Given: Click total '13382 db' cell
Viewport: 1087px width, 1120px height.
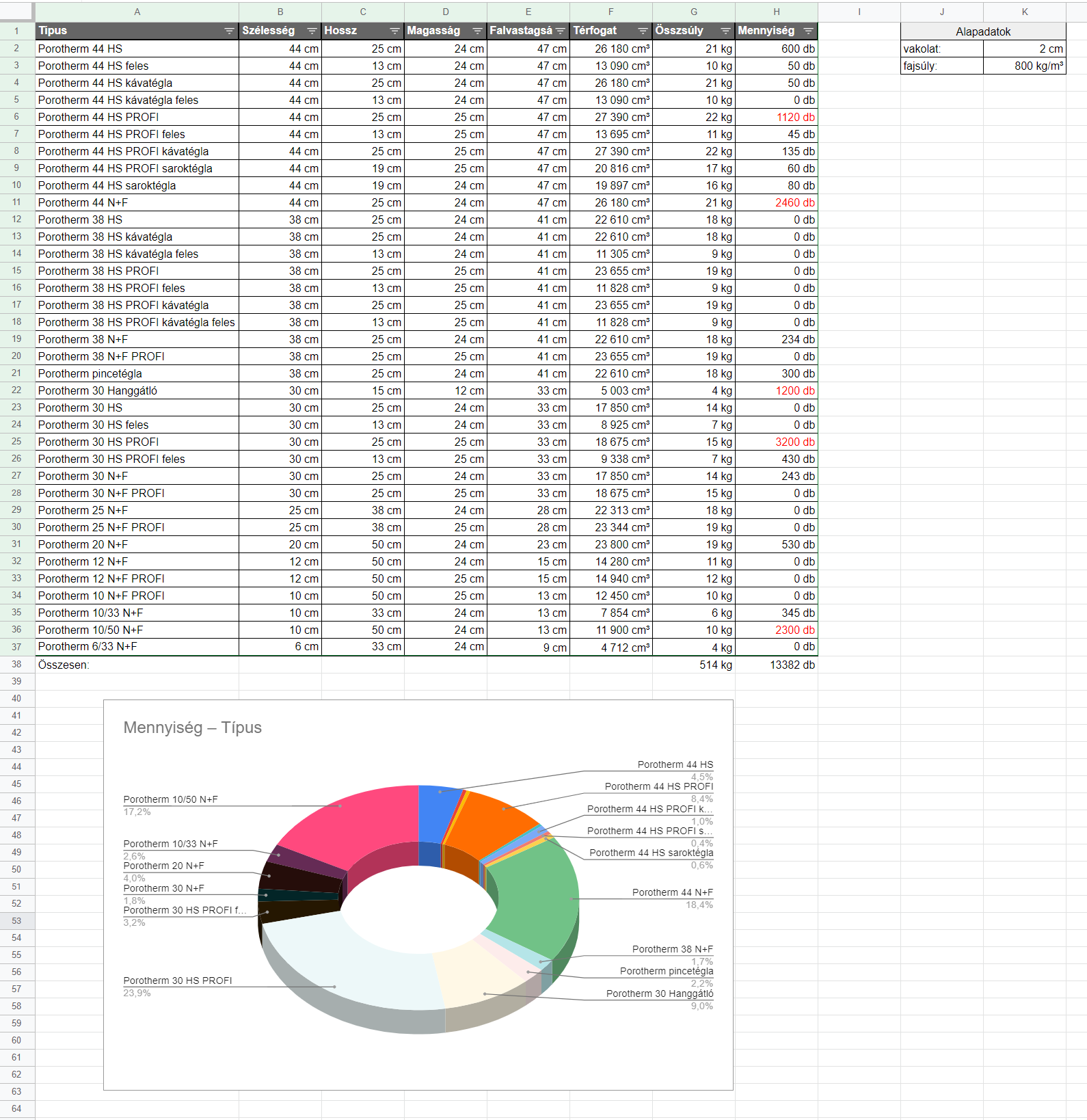Looking at the screenshot, I should pyautogui.click(x=777, y=665).
